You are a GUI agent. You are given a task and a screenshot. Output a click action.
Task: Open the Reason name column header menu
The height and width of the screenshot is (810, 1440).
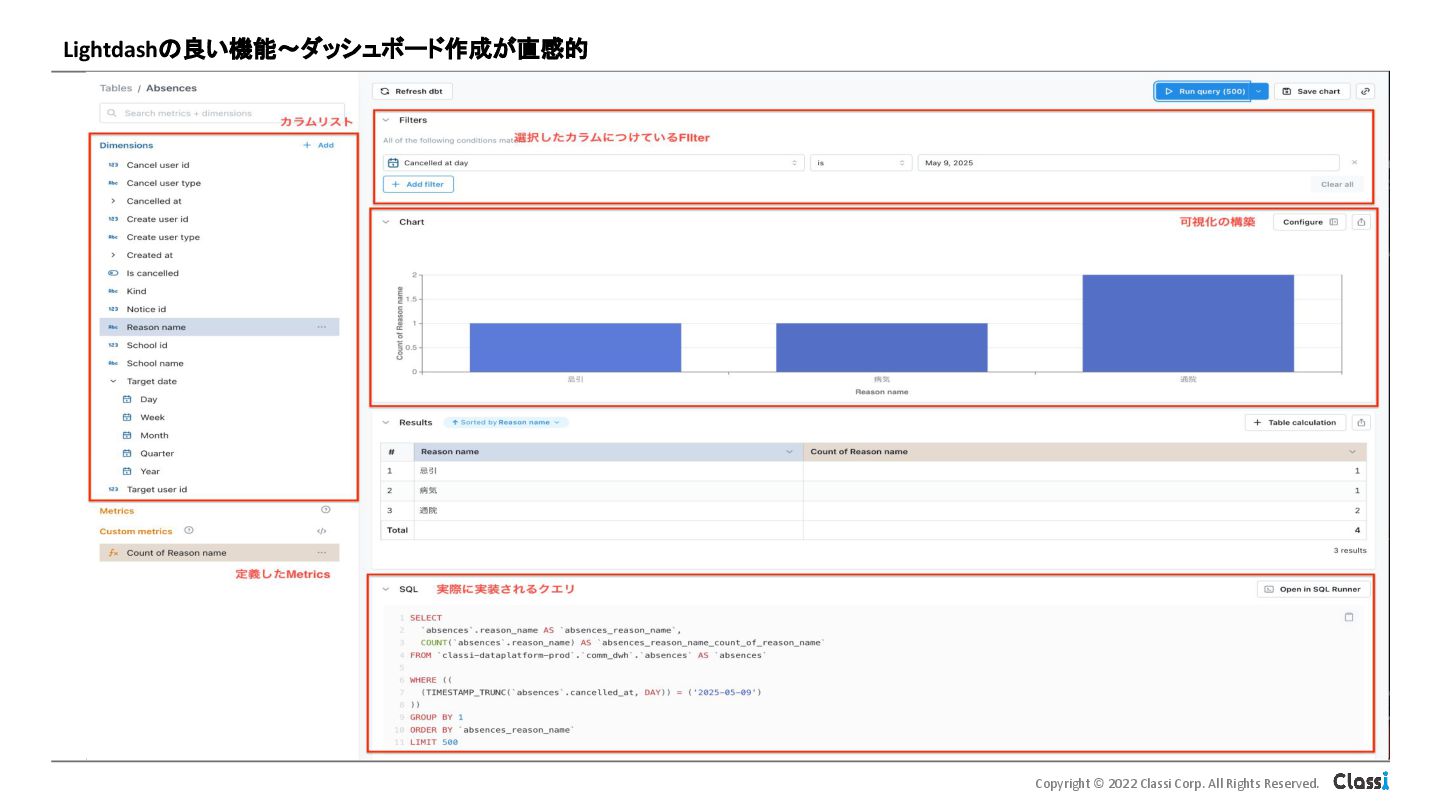pyautogui.click(x=789, y=452)
